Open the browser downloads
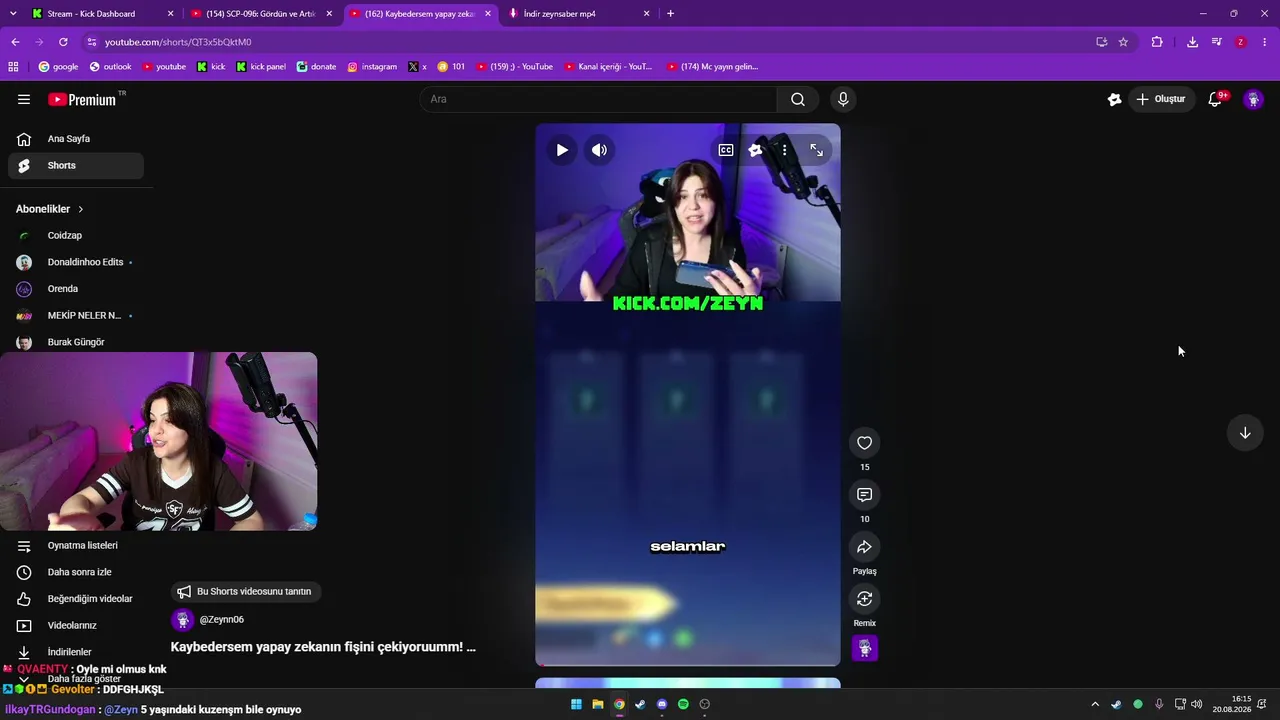 pos(1192,42)
